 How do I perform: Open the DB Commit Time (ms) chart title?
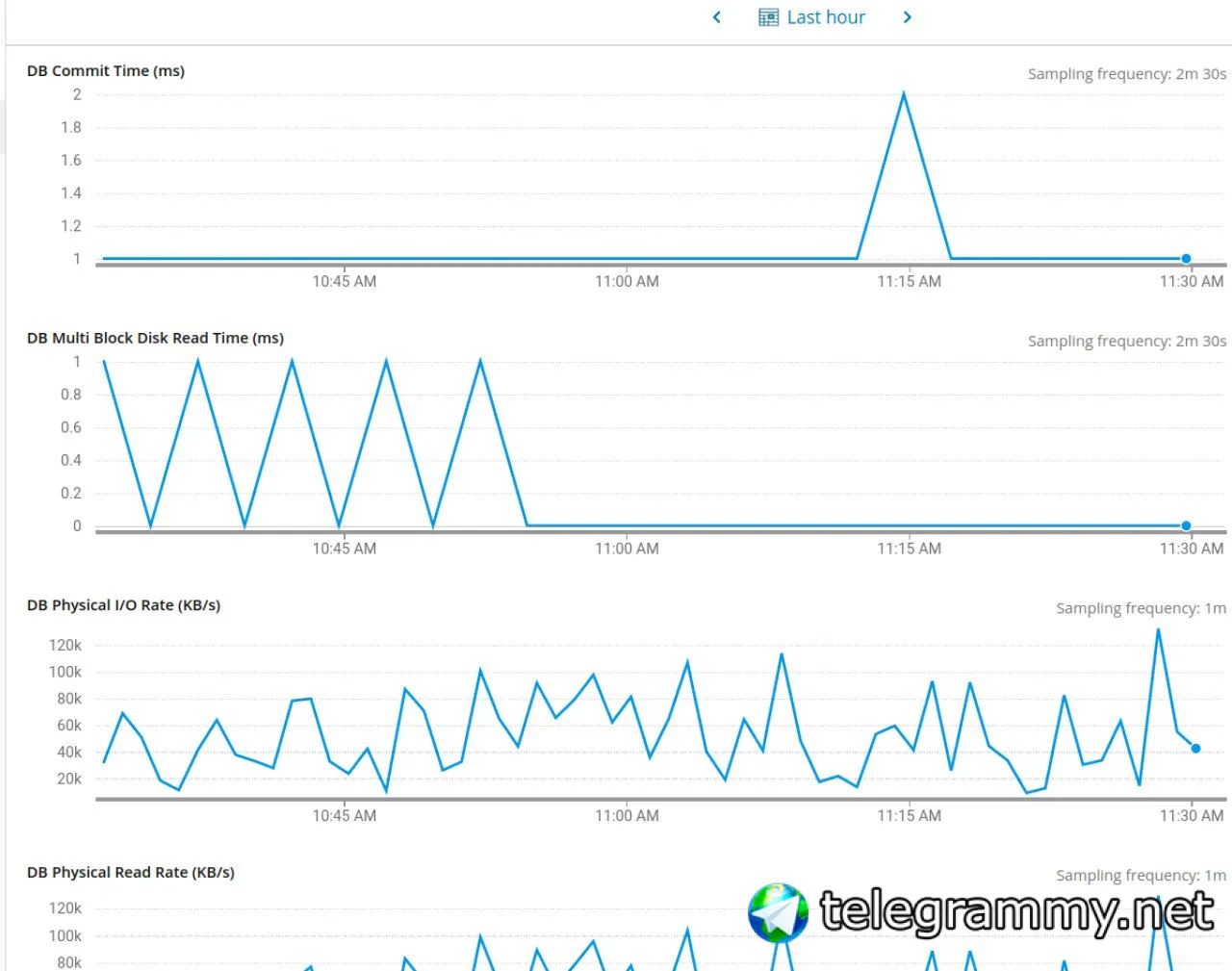pos(106,71)
